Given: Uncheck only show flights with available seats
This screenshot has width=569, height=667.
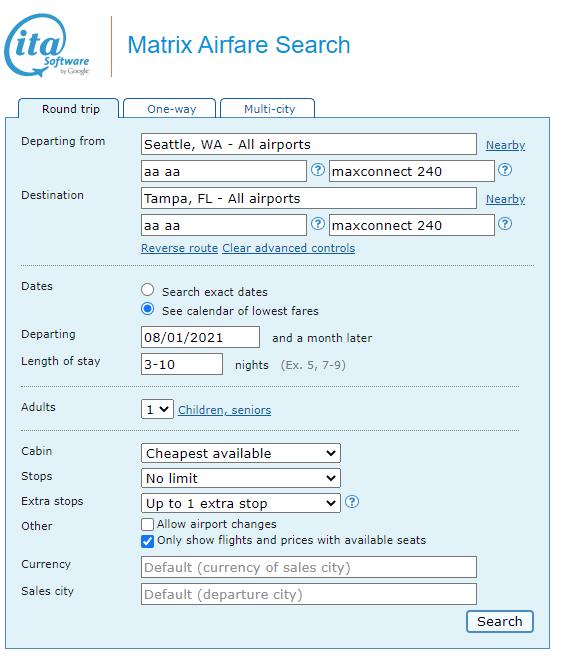Looking at the screenshot, I should click(x=148, y=541).
